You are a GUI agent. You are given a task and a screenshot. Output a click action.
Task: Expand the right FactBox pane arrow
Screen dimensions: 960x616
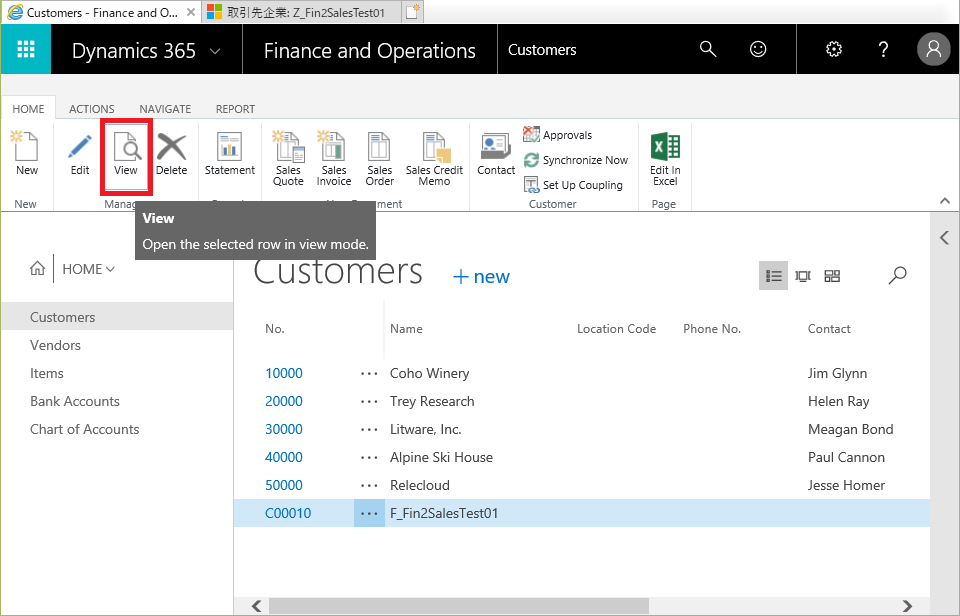pyautogui.click(x=945, y=238)
